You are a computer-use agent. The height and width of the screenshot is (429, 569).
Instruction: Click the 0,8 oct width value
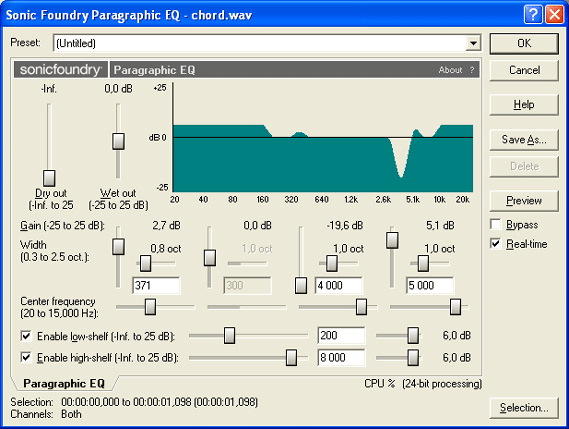166,249
